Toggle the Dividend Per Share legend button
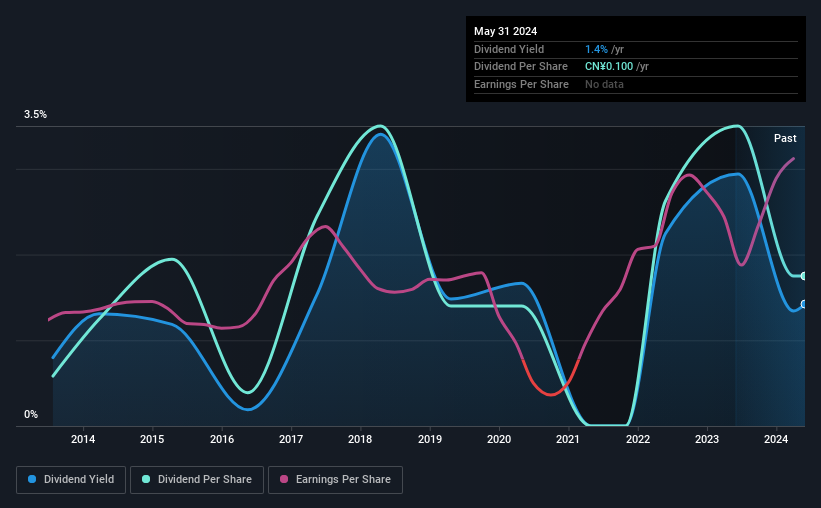This screenshot has width=821, height=508. 197,480
